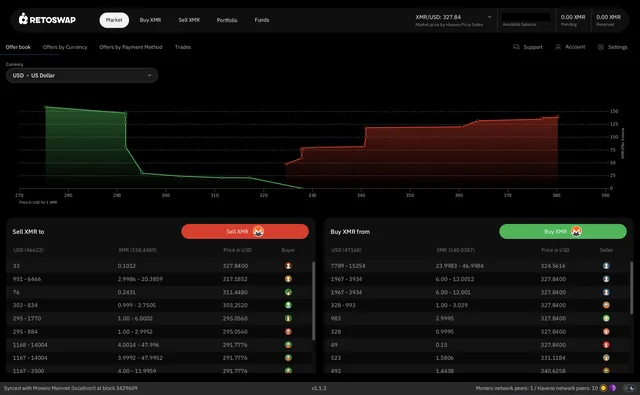Click the yellow Monero network status icon

pyautogui.click(x=603, y=388)
